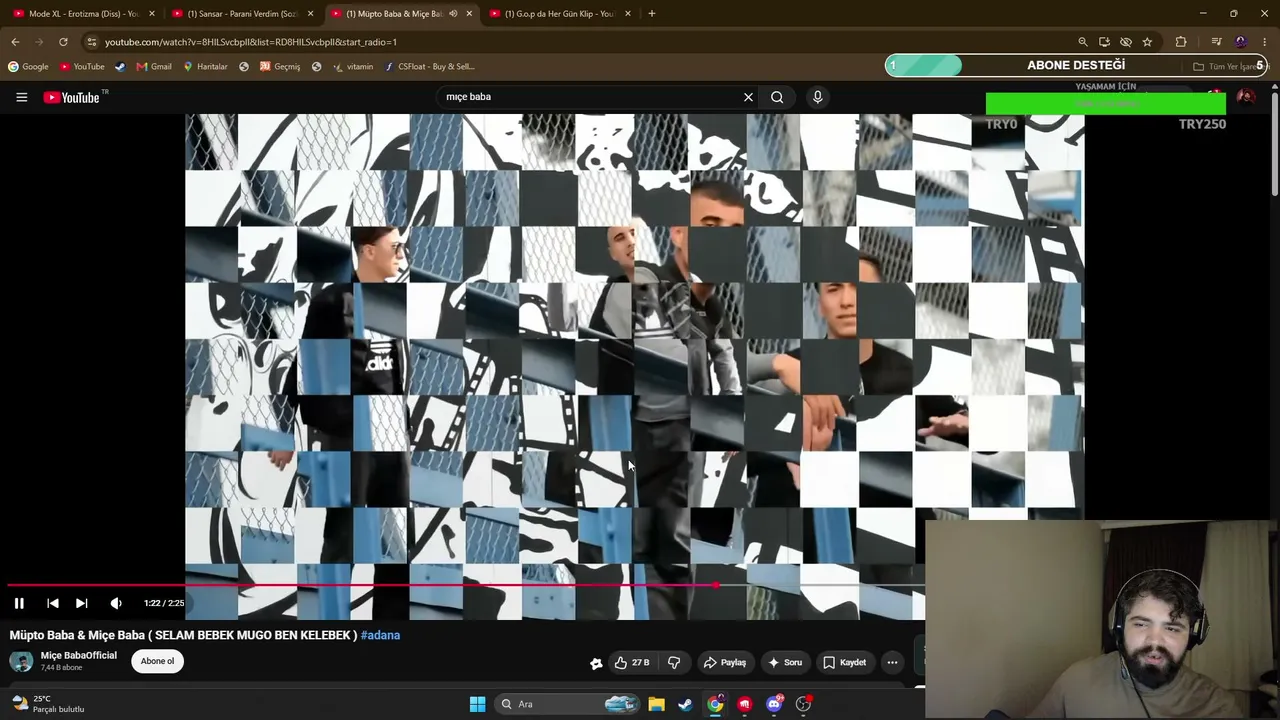Open the Windows Start menu
Screen dimensions: 1280x720
pos(477,704)
